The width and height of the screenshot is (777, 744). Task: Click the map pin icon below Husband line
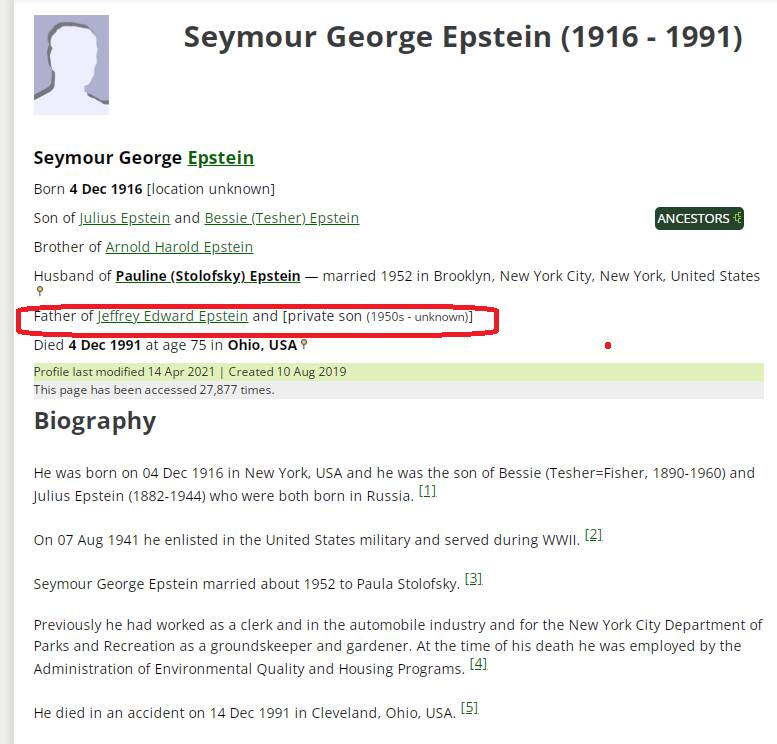pyautogui.click(x=39, y=291)
